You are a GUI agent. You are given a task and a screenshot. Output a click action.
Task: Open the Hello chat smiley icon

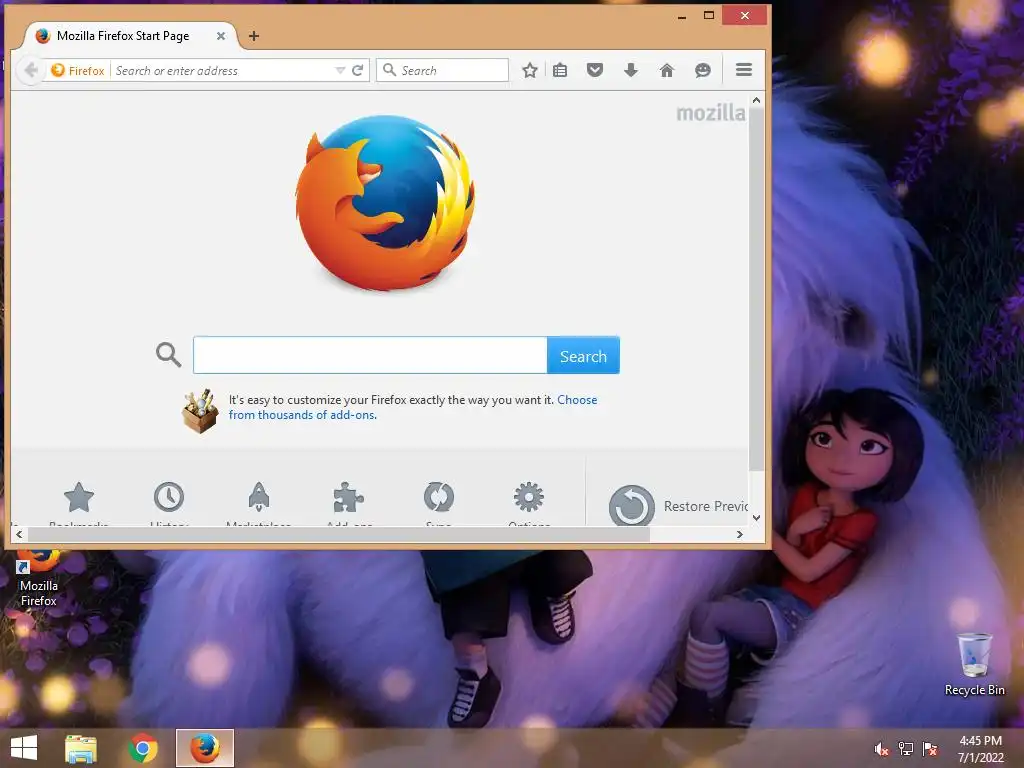coord(703,70)
